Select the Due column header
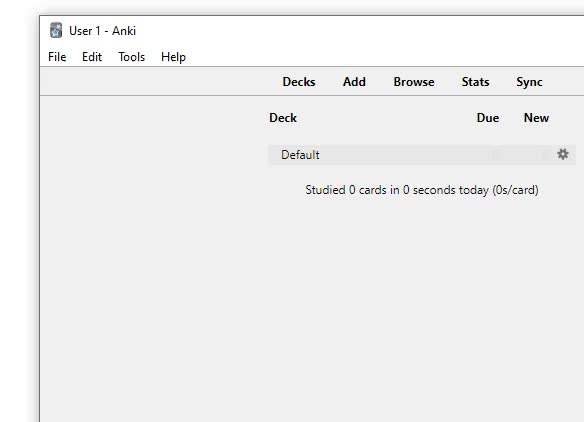This screenshot has width=584, height=422. click(488, 118)
